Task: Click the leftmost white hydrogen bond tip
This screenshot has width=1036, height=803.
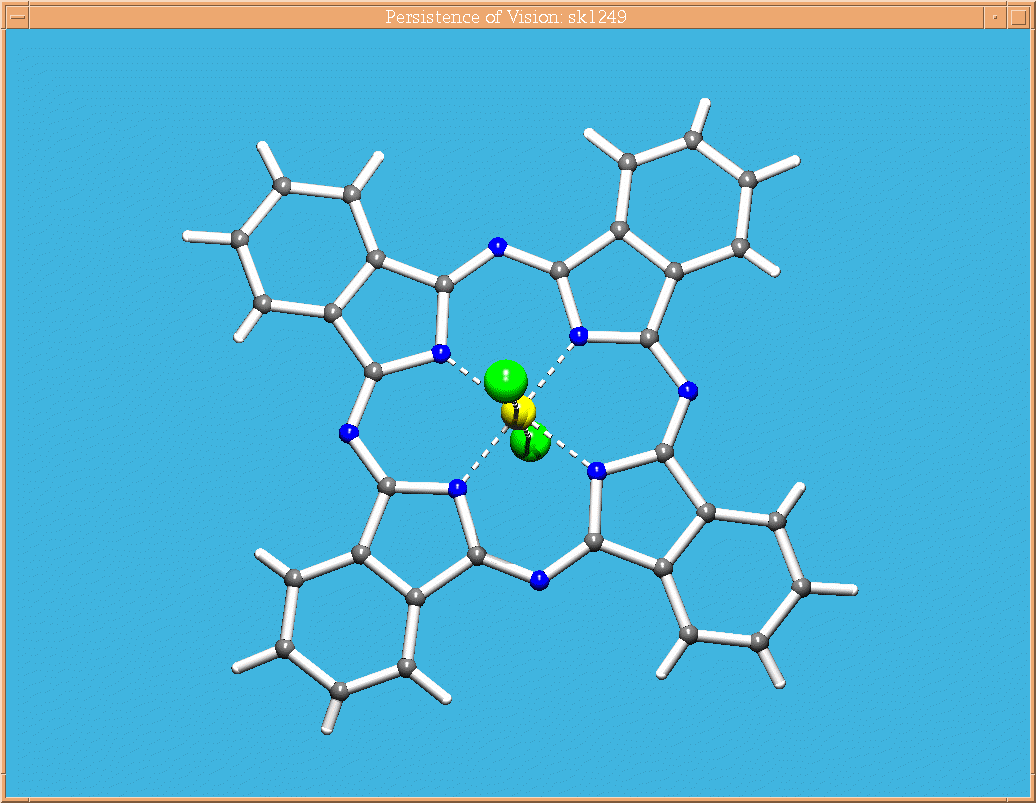Action: (188, 236)
